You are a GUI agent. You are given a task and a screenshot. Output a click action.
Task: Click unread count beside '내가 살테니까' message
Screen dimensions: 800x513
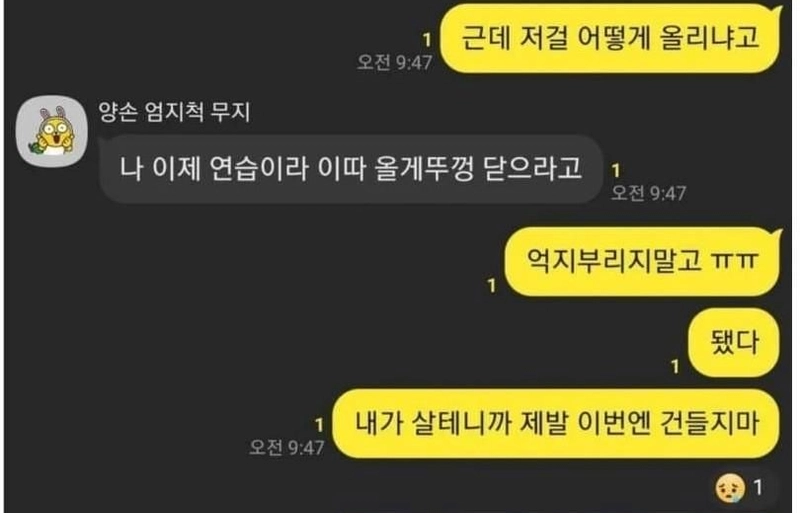click(319, 425)
